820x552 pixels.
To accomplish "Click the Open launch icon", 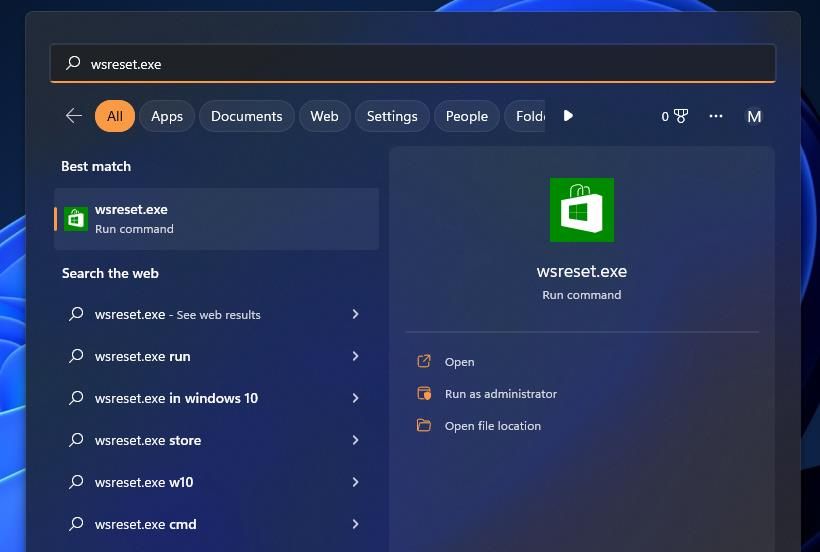I will [424, 361].
